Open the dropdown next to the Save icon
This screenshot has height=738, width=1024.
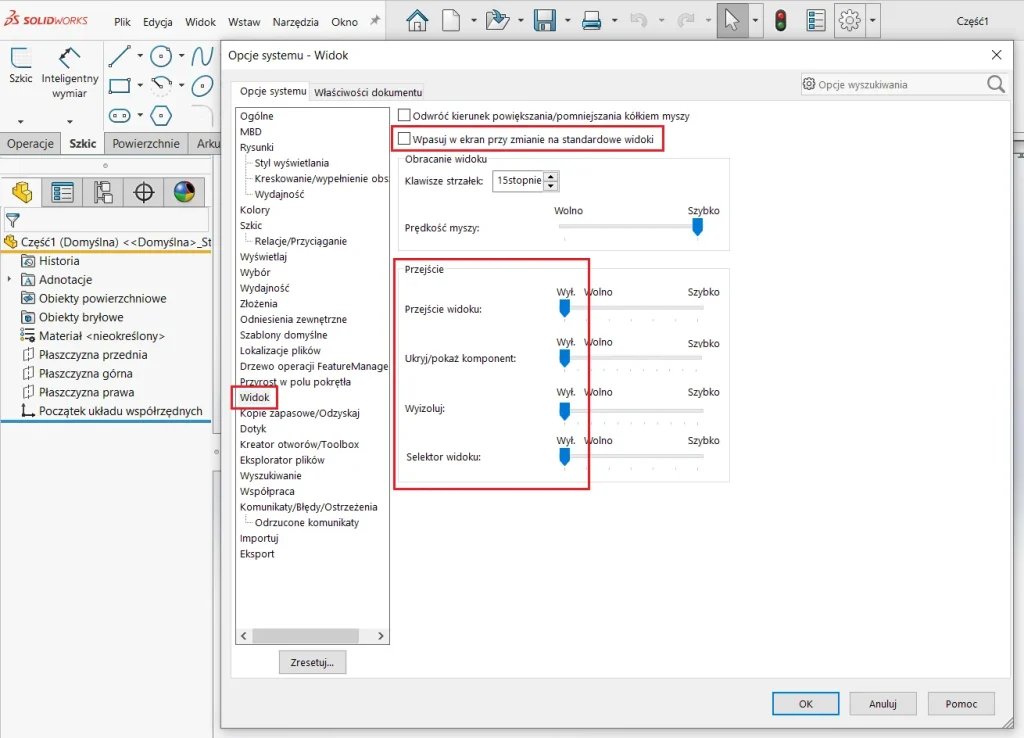(567, 21)
